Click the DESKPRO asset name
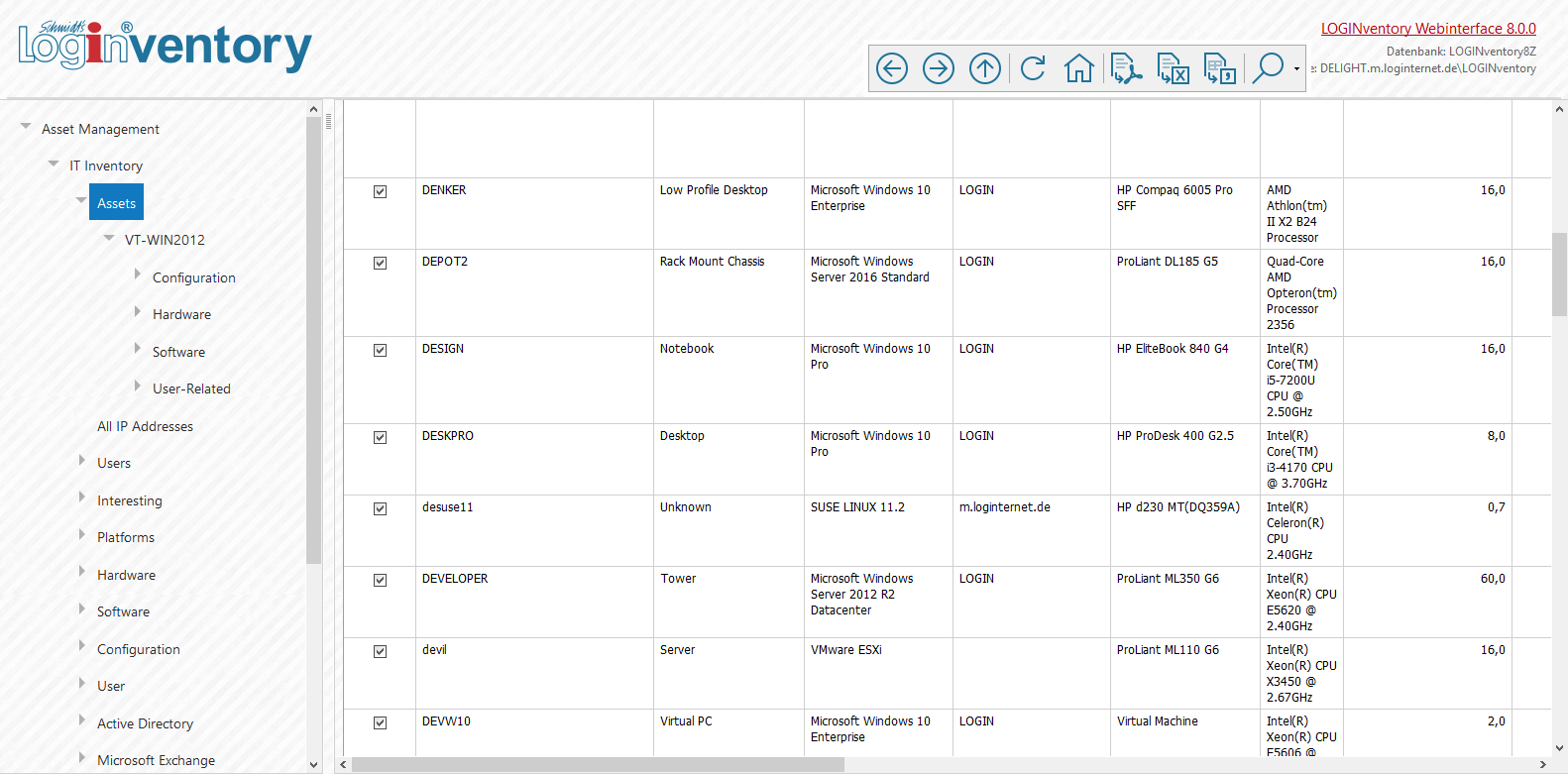 click(x=448, y=436)
